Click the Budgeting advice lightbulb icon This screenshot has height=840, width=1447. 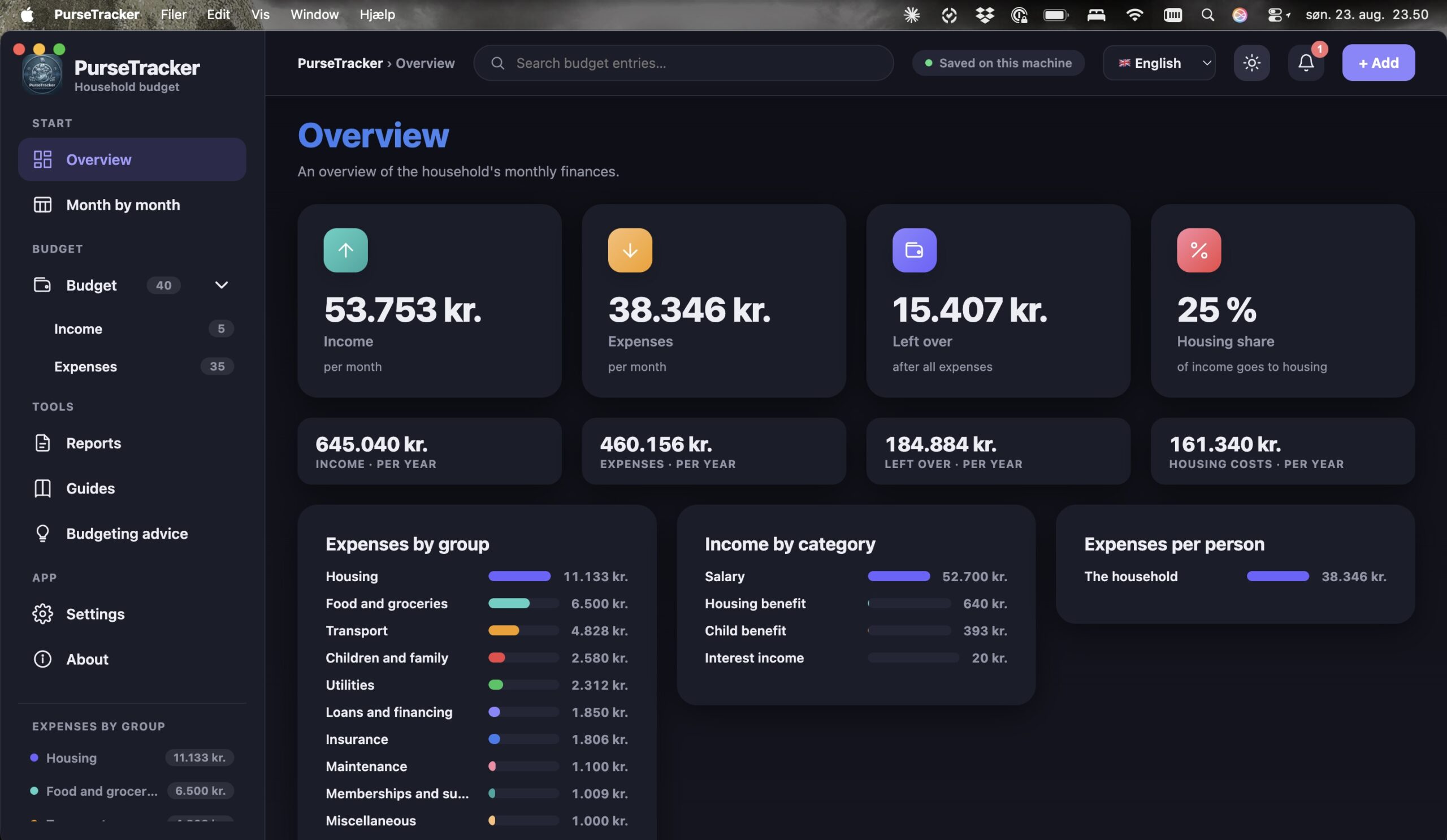42,534
